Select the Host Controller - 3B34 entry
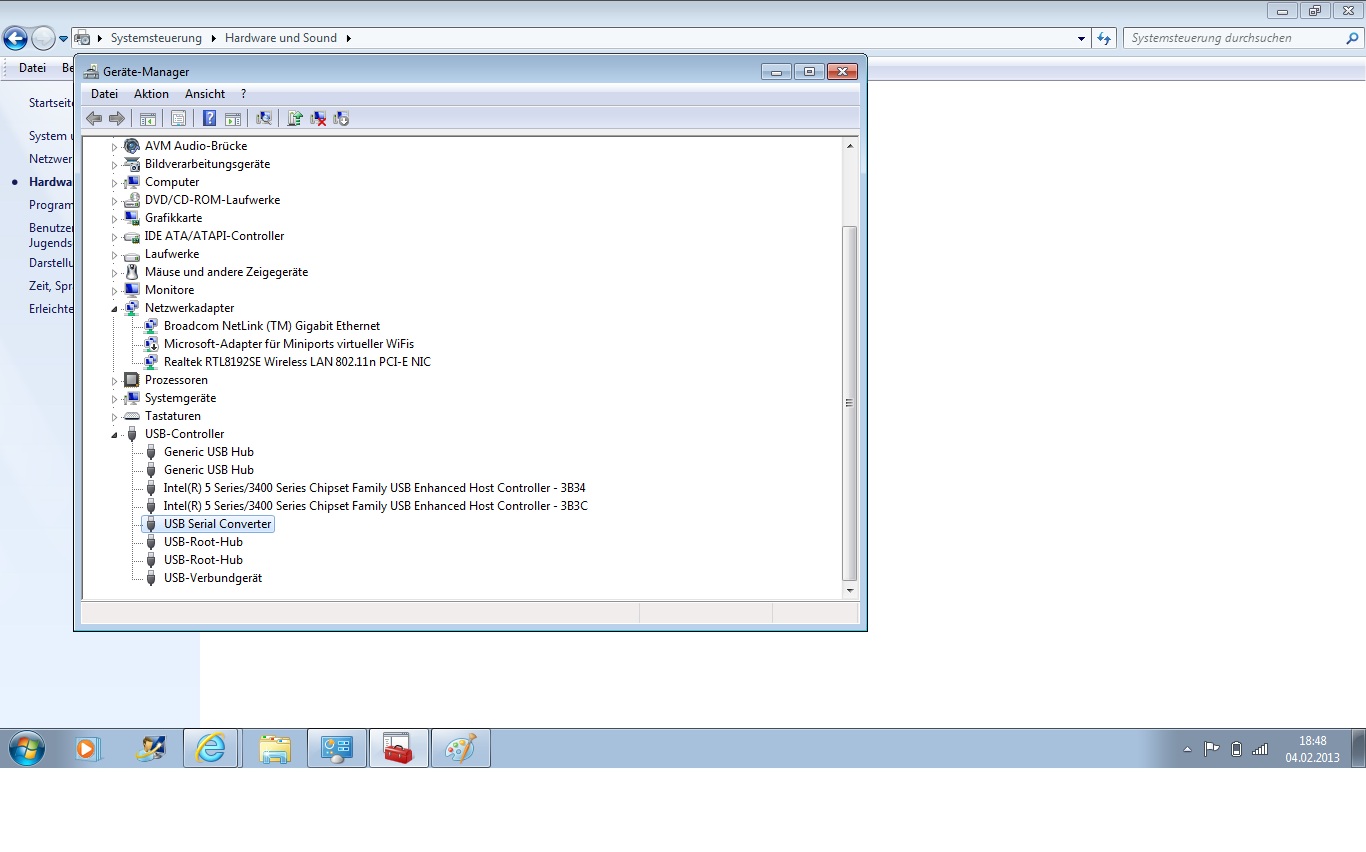The width and height of the screenshot is (1366, 852). [x=374, y=488]
